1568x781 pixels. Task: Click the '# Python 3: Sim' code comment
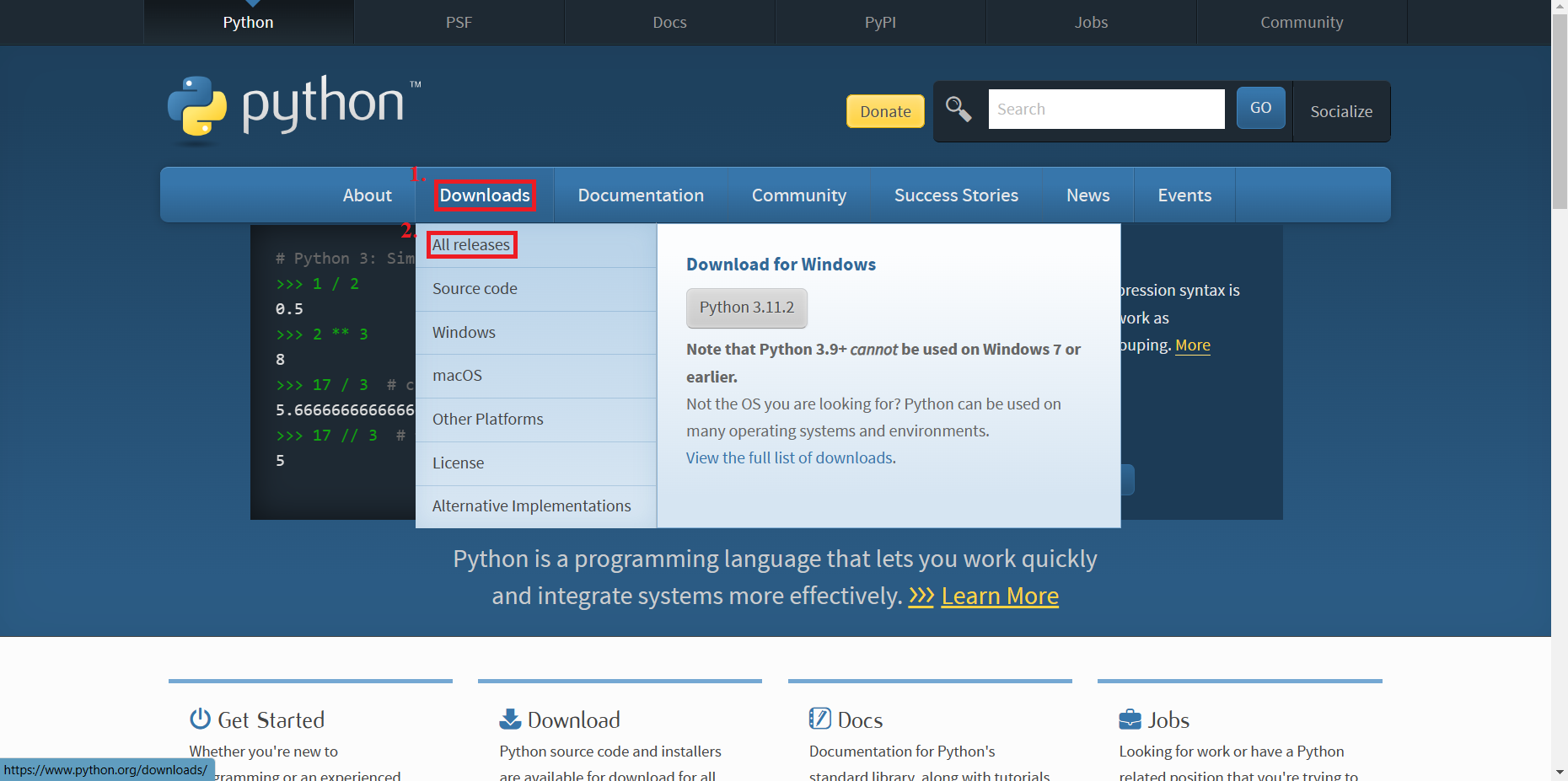345,259
